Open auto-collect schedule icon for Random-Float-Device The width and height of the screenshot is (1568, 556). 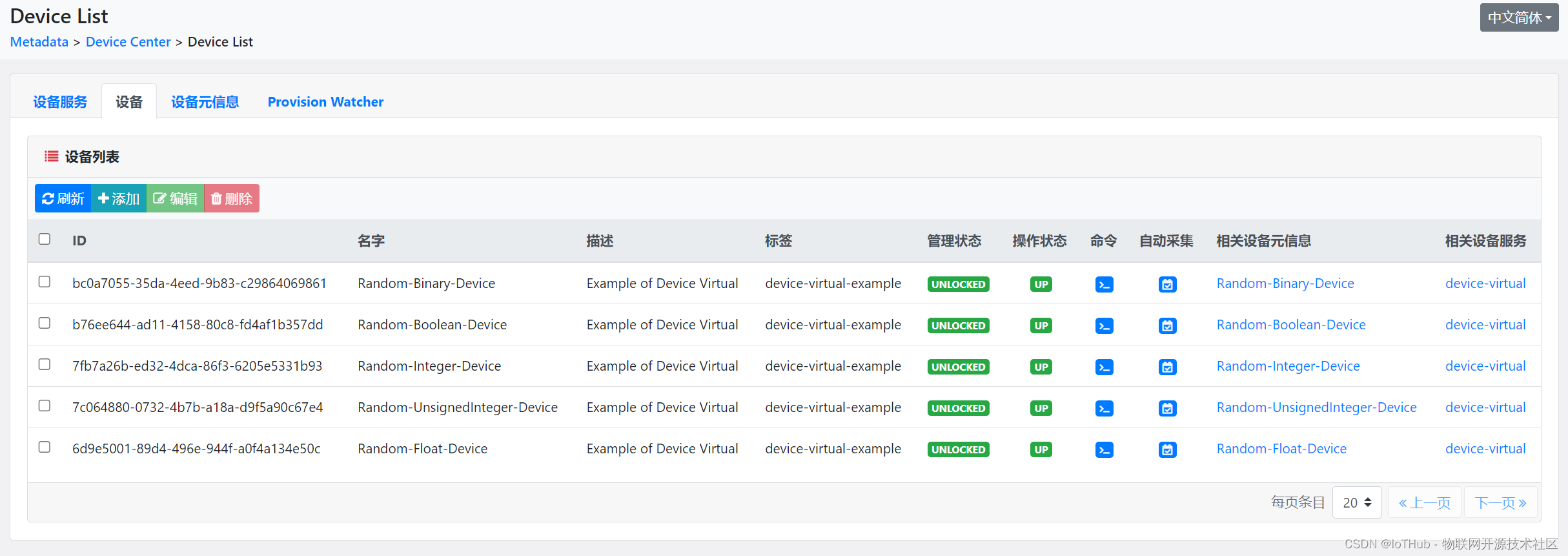(x=1167, y=449)
